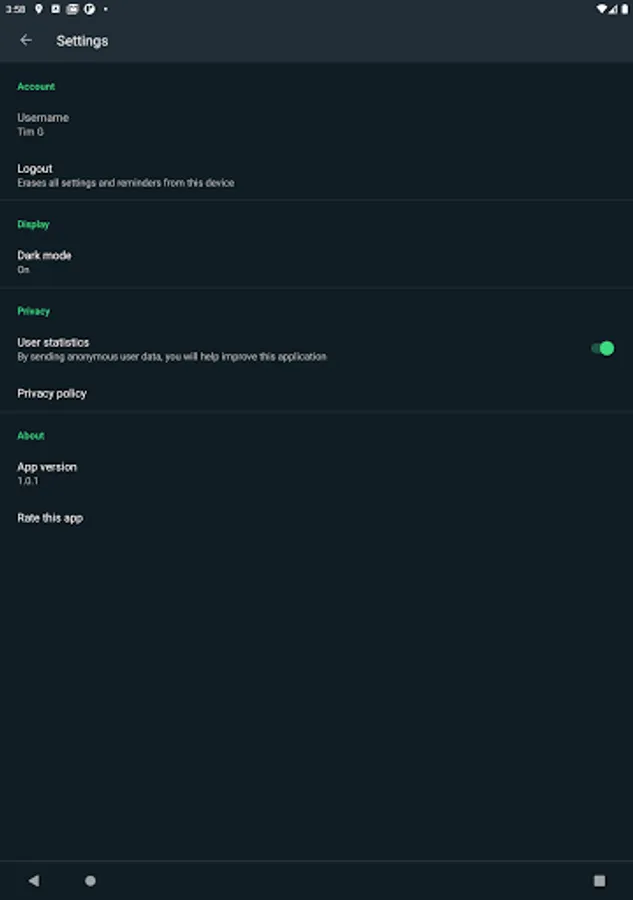
Task: Tap the App version 1.0.1 entry
Action: click(47, 473)
